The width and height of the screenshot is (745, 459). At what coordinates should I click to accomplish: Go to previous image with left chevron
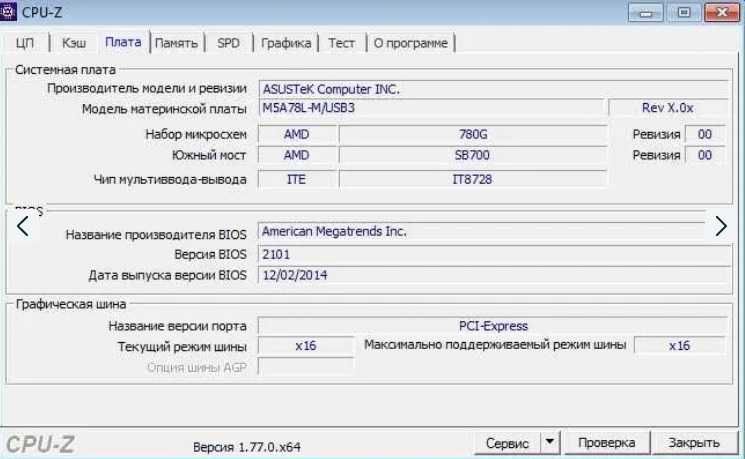pos(23,226)
